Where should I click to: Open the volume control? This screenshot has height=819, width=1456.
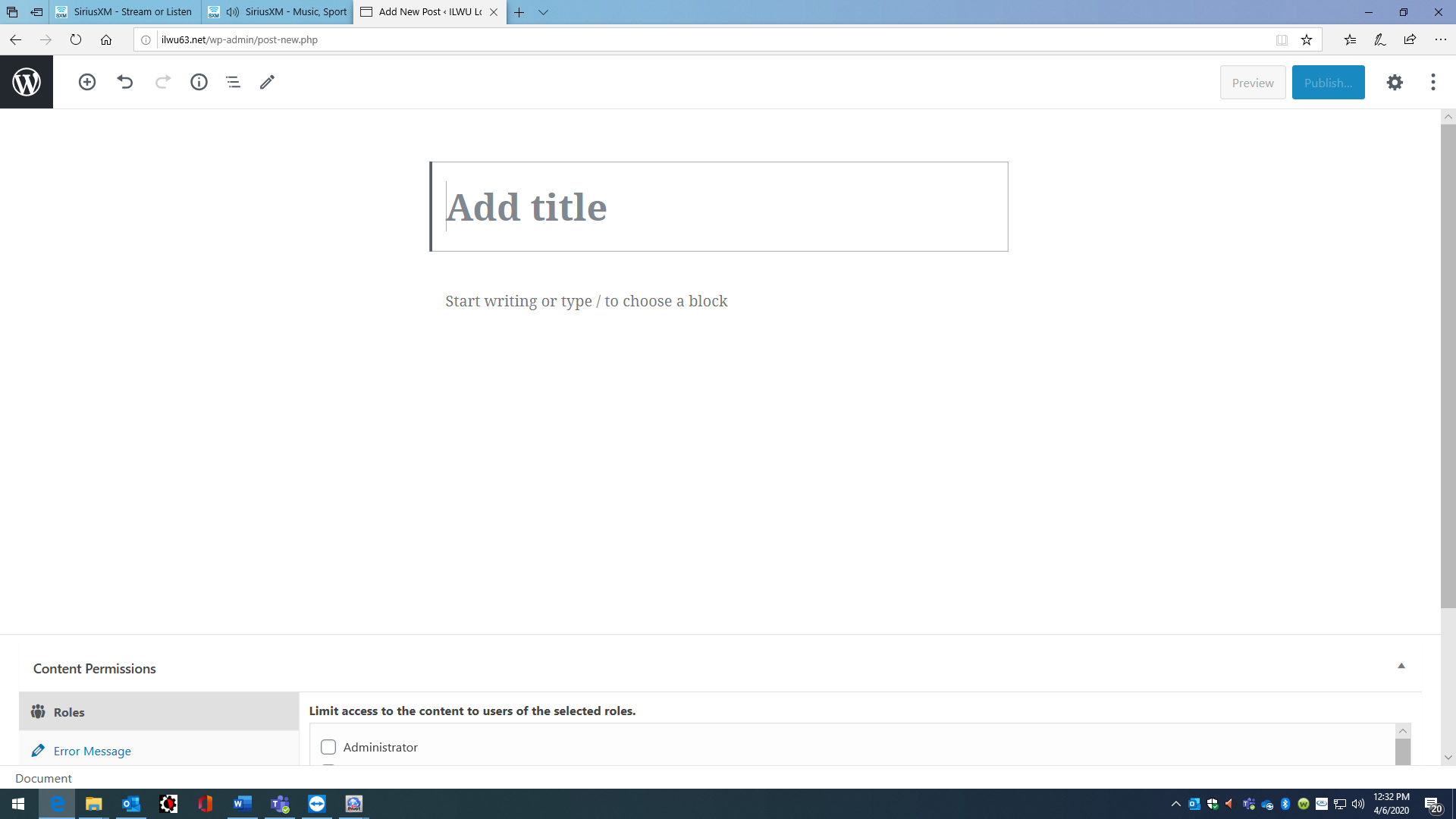(1358, 804)
